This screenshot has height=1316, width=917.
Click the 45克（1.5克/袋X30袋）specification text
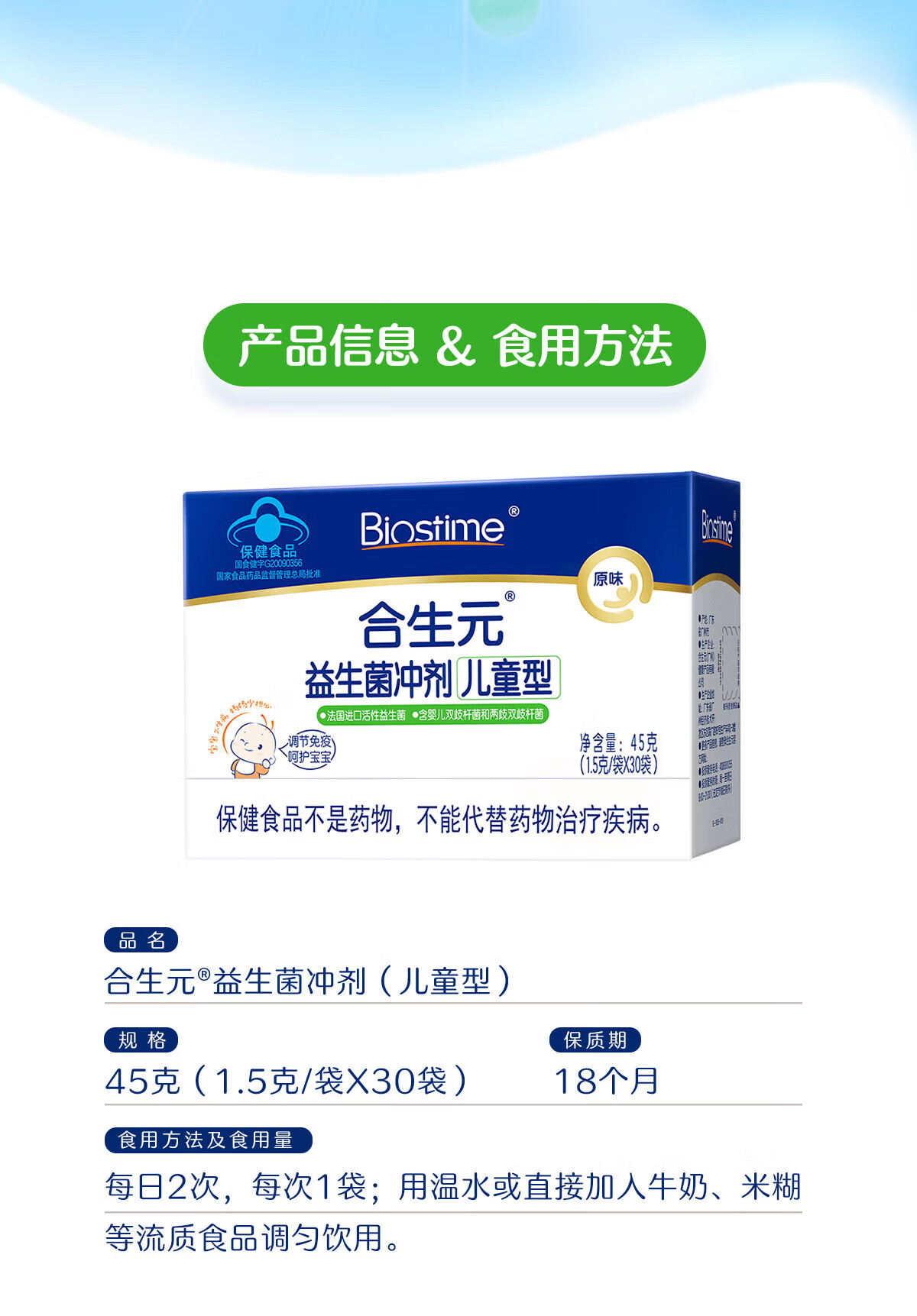coord(288,1082)
